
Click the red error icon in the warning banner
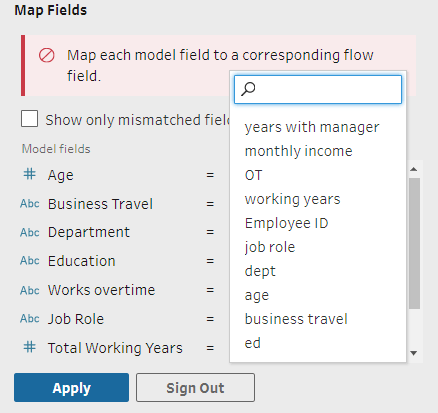pyautogui.click(x=46, y=55)
